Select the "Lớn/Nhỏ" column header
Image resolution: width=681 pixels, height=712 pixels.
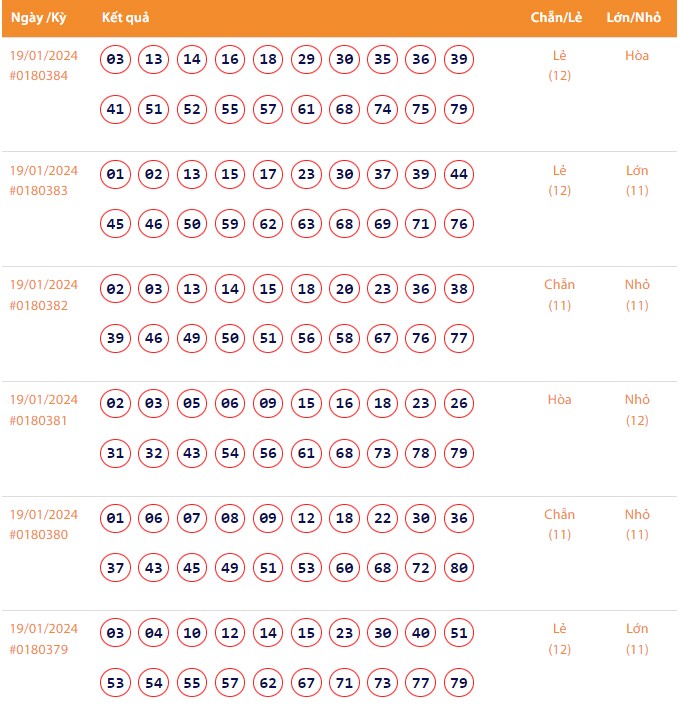tap(633, 18)
